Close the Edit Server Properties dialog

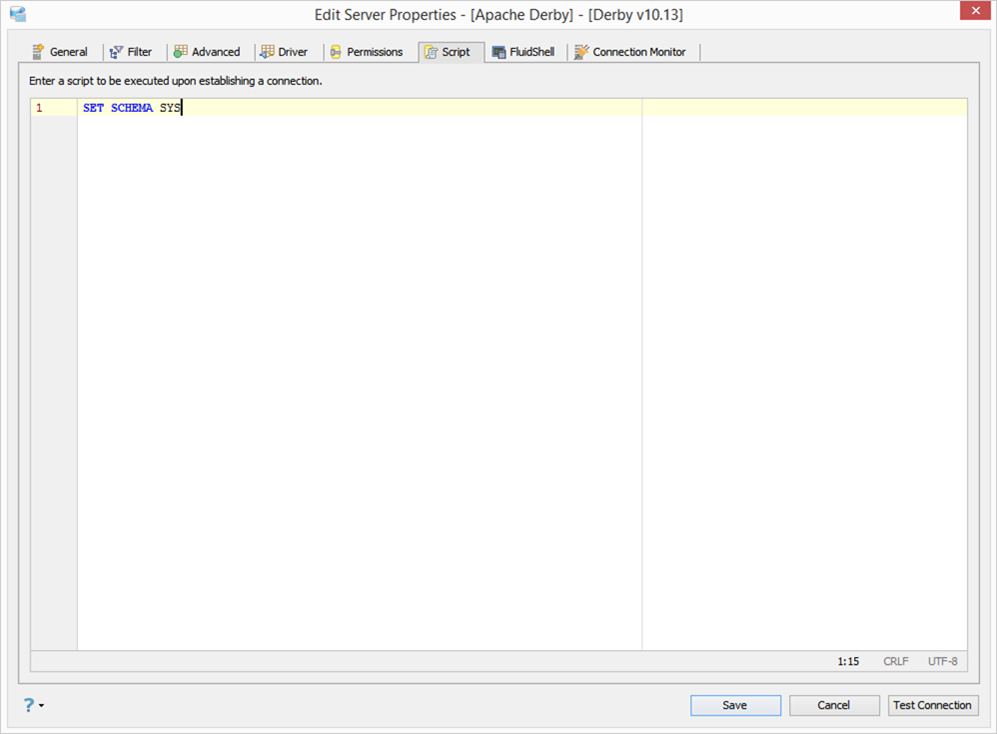(975, 11)
